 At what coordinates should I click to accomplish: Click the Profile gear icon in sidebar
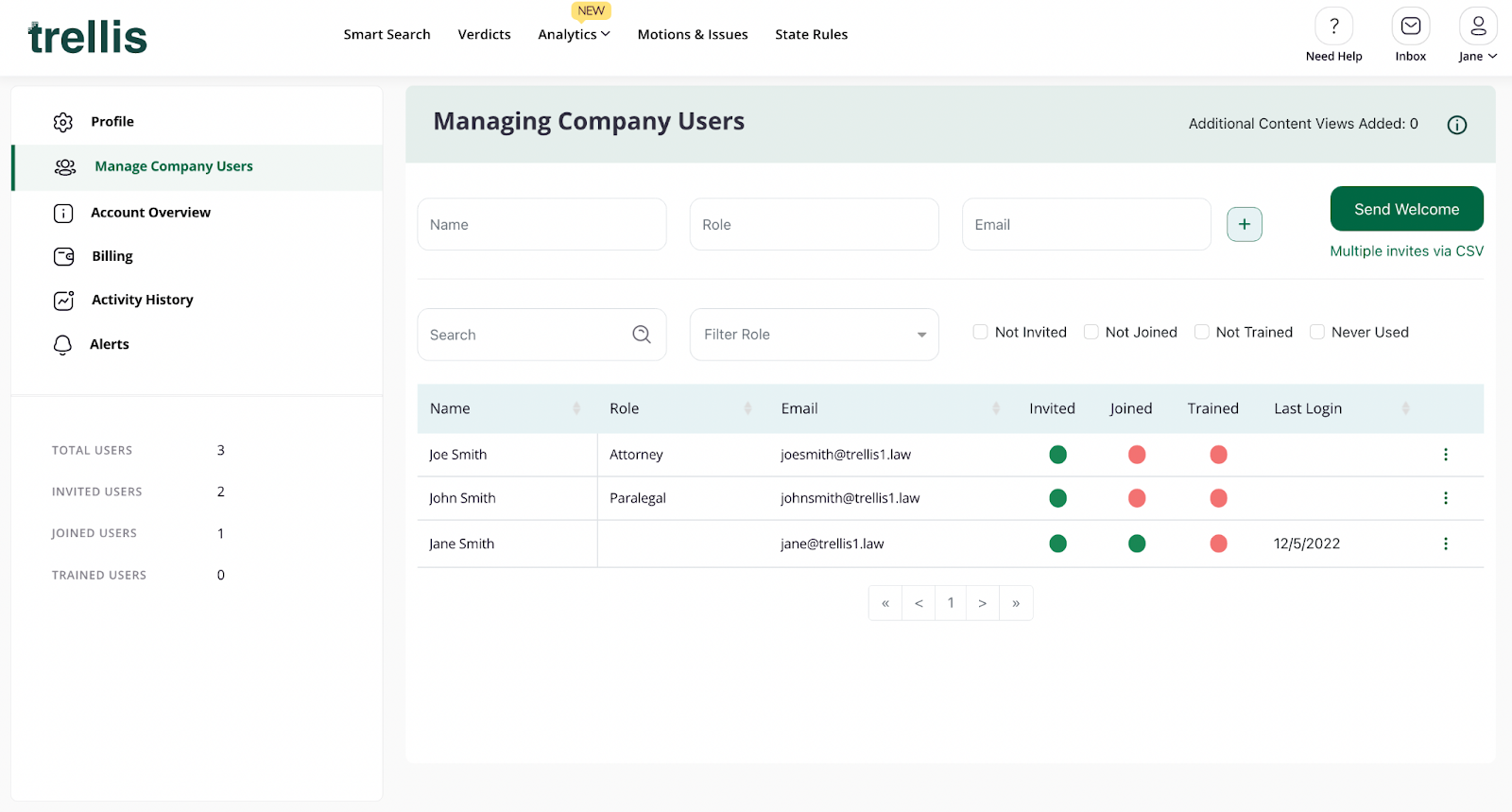[63, 122]
